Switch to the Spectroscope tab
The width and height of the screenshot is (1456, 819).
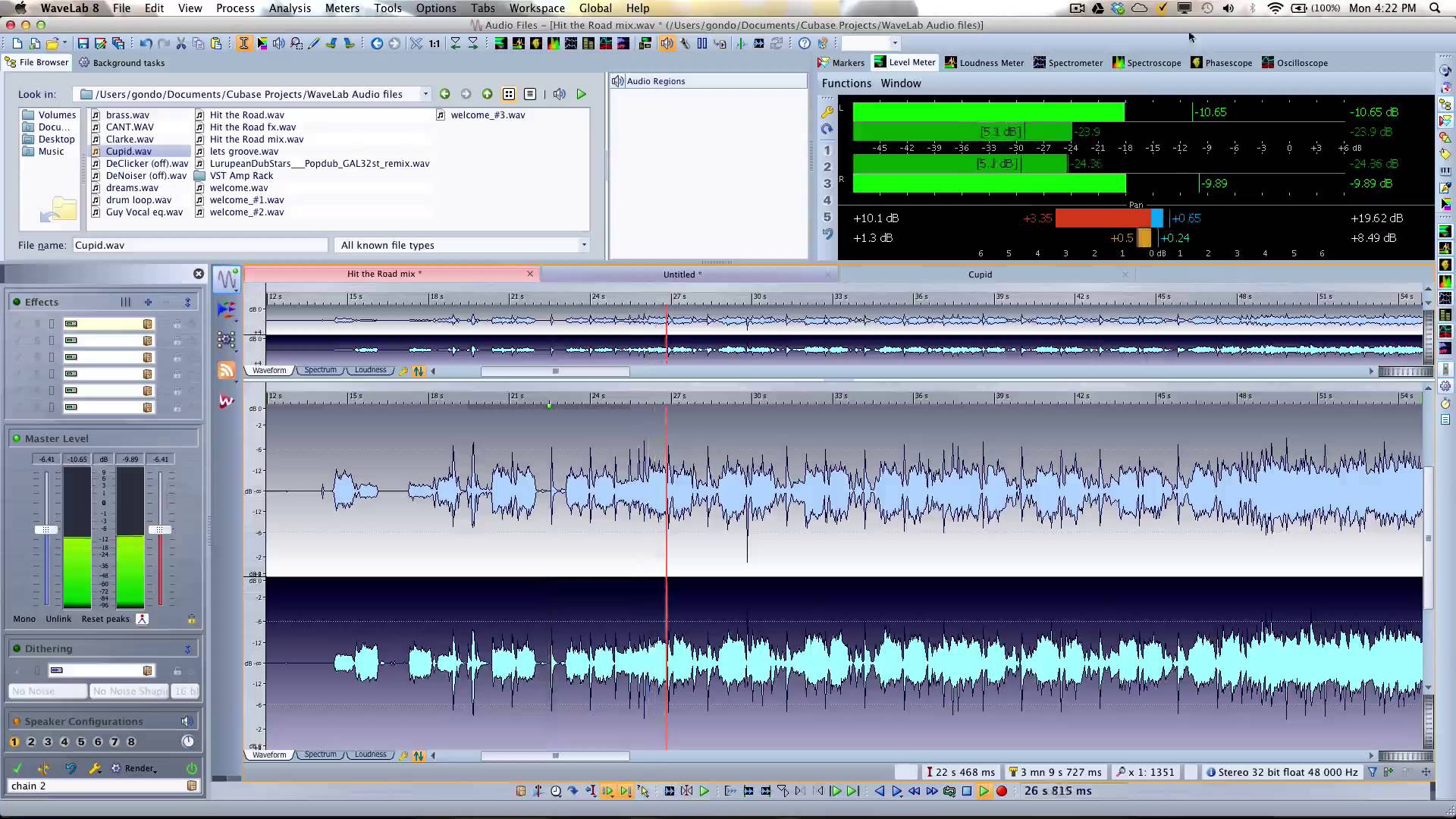[x=1146, y=63]
